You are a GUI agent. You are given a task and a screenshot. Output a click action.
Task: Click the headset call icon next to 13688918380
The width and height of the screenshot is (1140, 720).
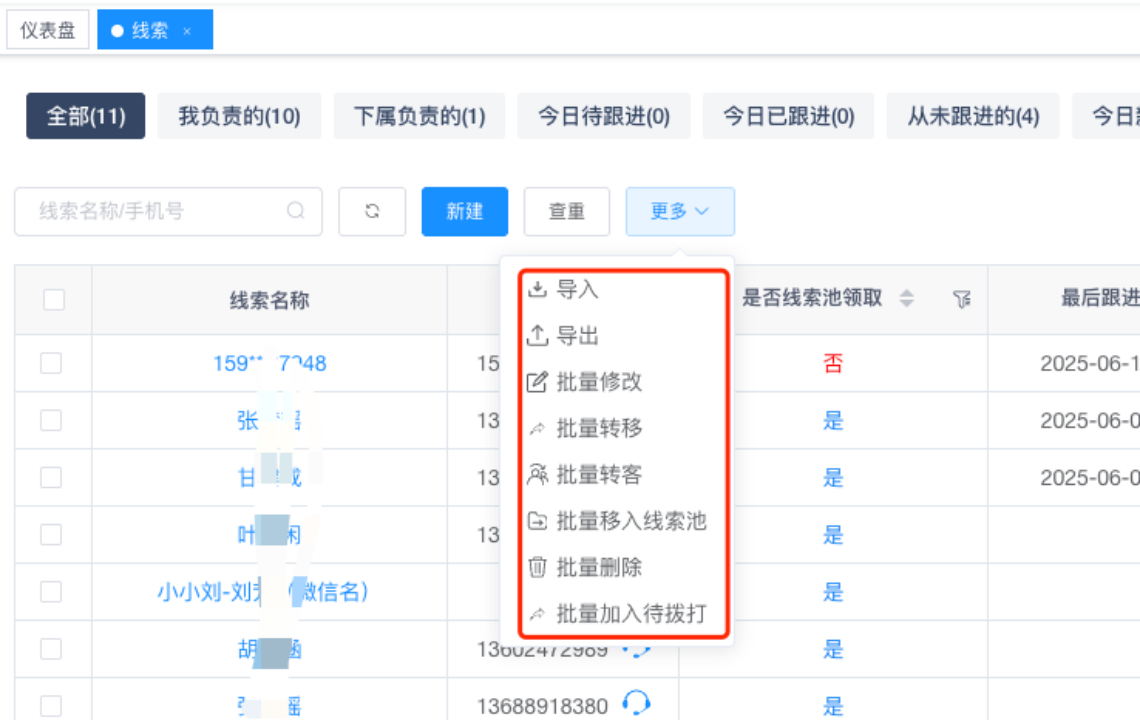pyautogui.click(x=636, y=704)
